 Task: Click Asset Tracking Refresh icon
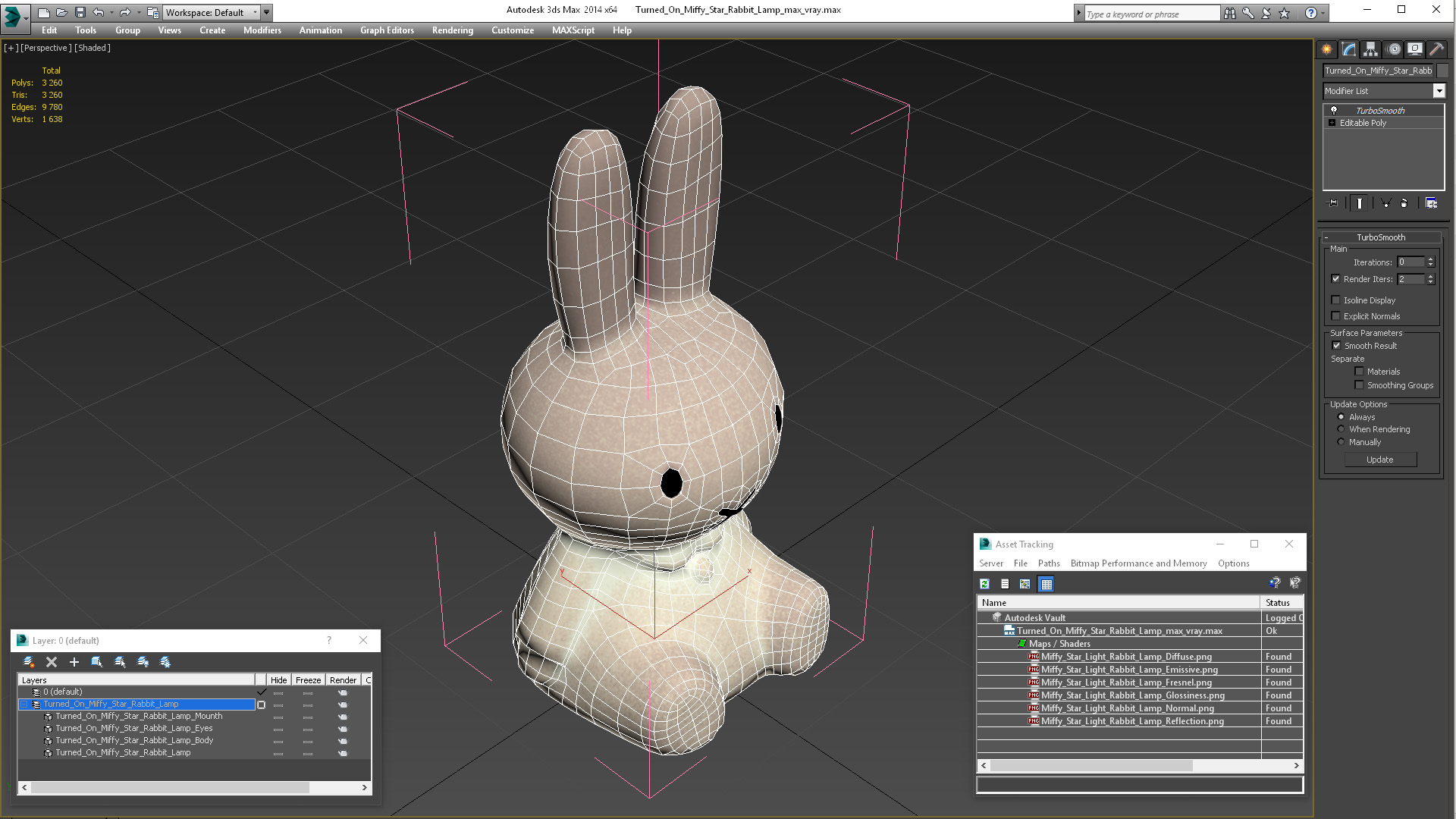pos(984,584)
